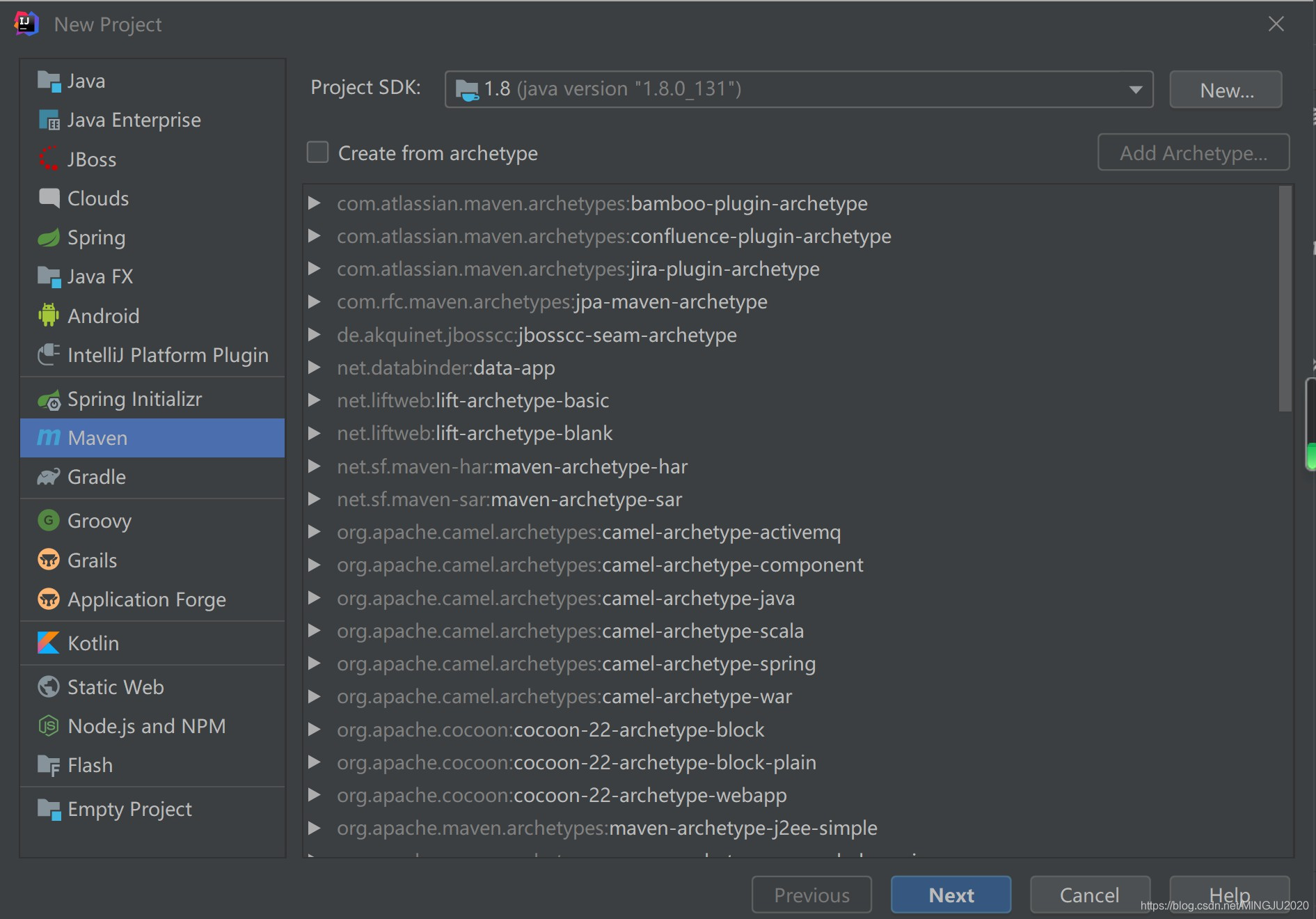This screenshot has height=919, width=1316.
Task: Select the Java project type icon
Action: 49,81
